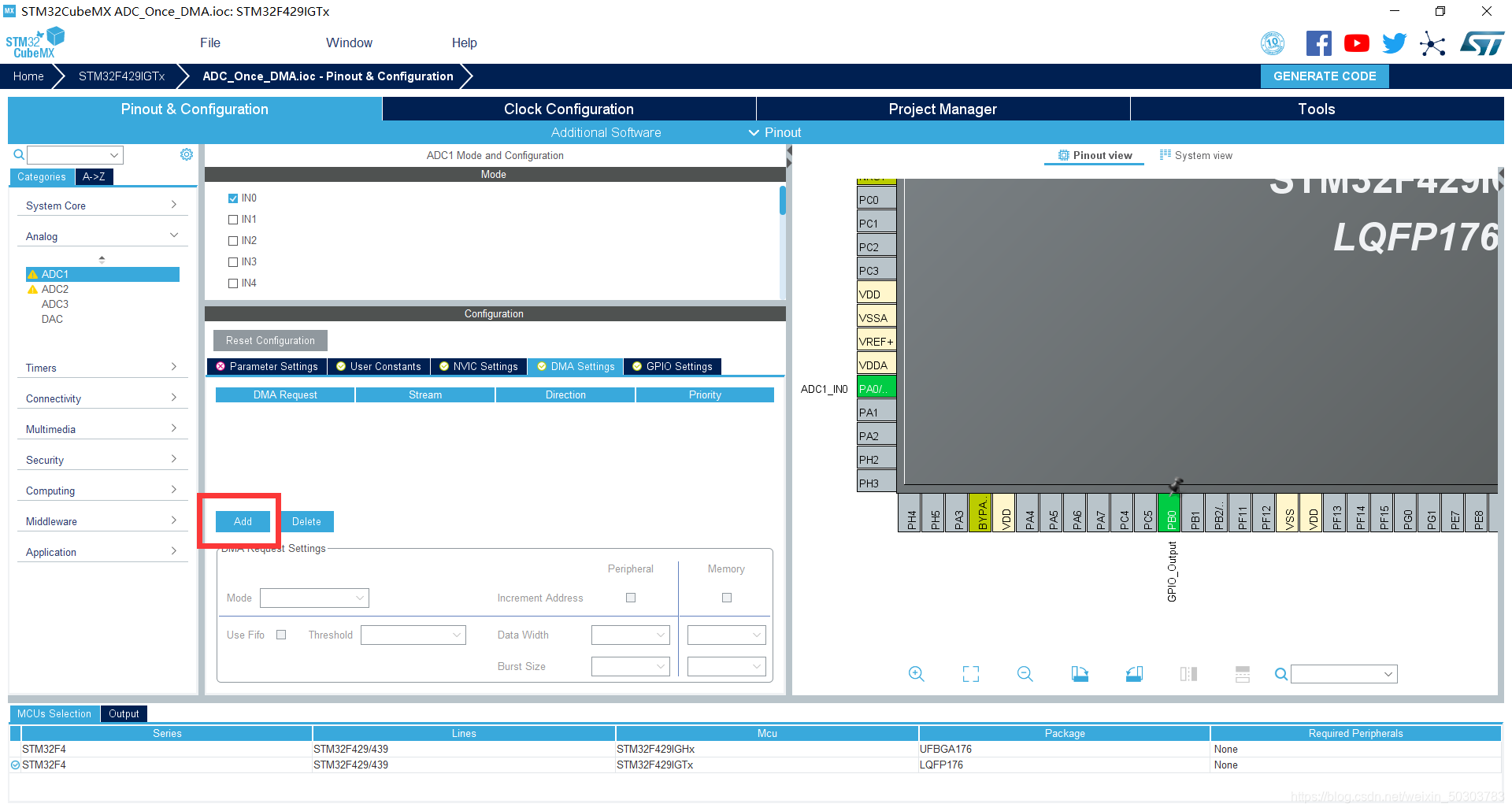This screenshot has width=1512, height=811.
Task: Open categories settings gear icon
Action: [x=187, y=154]
